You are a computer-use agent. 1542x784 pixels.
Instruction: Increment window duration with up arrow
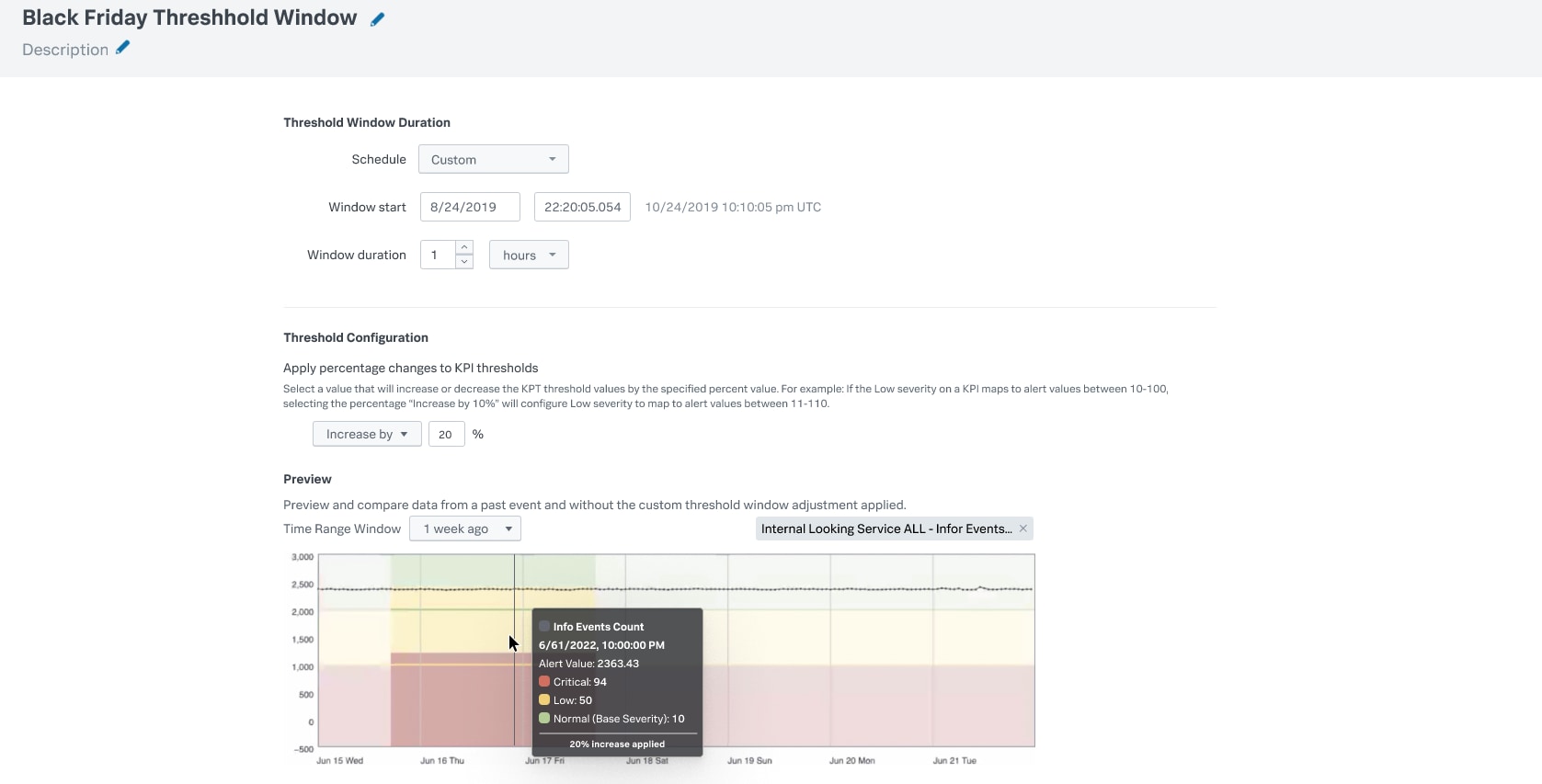[x=464, y=247]
